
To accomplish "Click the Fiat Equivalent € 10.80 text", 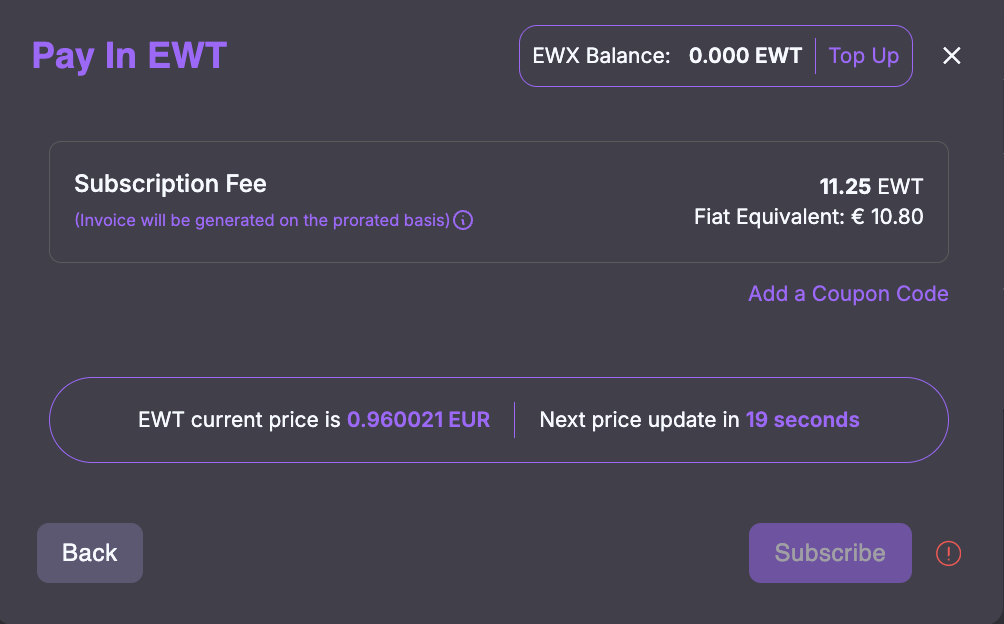I will pos(808,216).
